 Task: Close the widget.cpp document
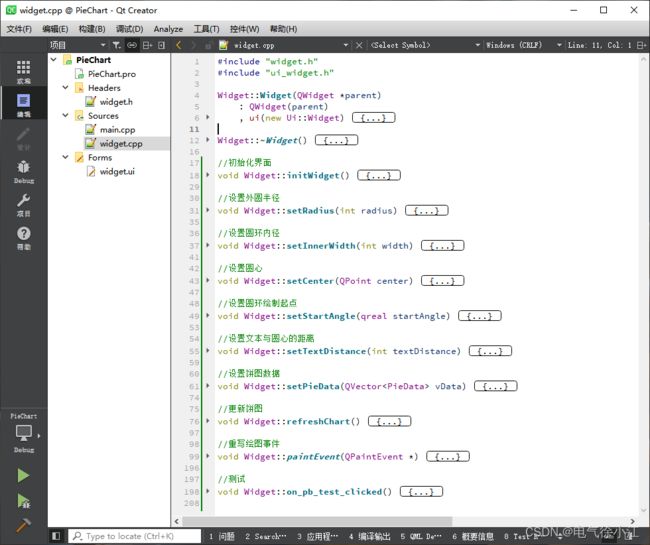click(359, 45)
